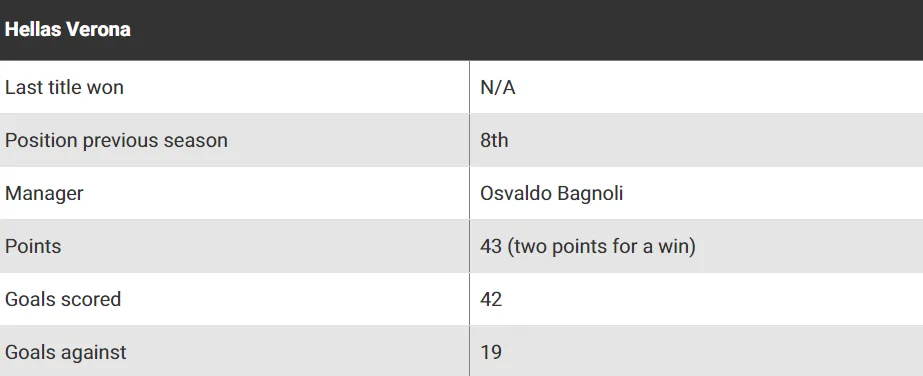This screenshot has width=923, height=376.
Task: Select the 'Goals against' label
Action: 65,352
